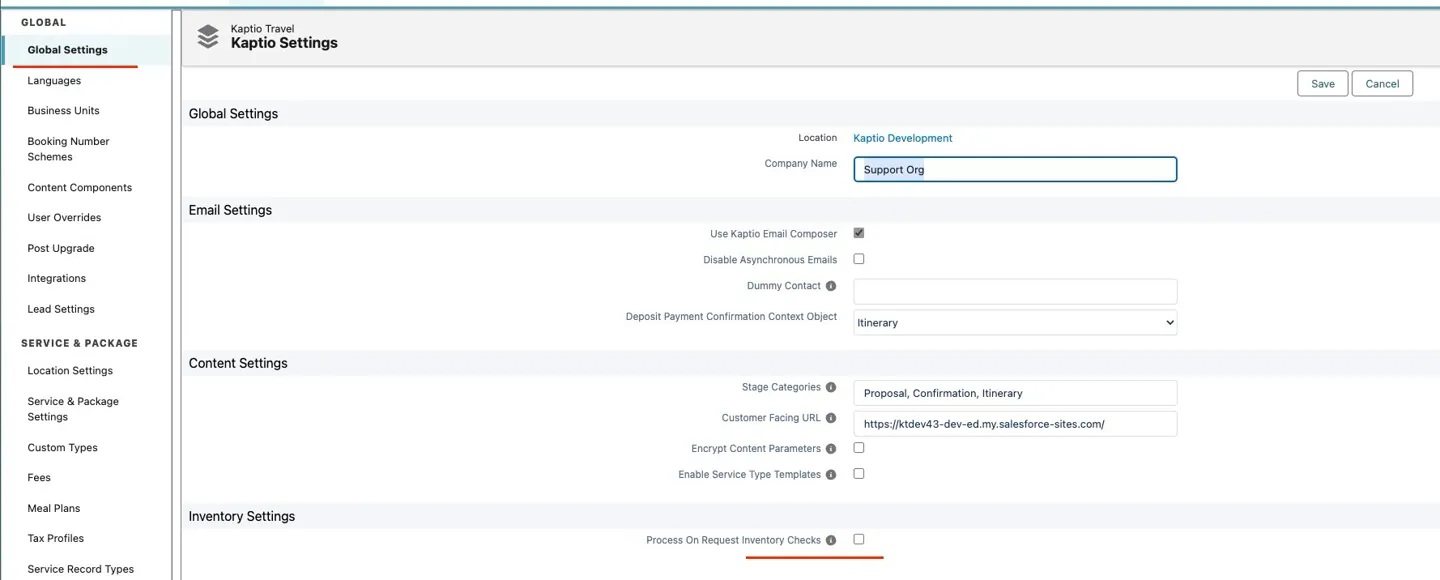1440x580 pixels.
Task: Tick Enable Service Type Templates checkbox
Action: pos(858,474)
